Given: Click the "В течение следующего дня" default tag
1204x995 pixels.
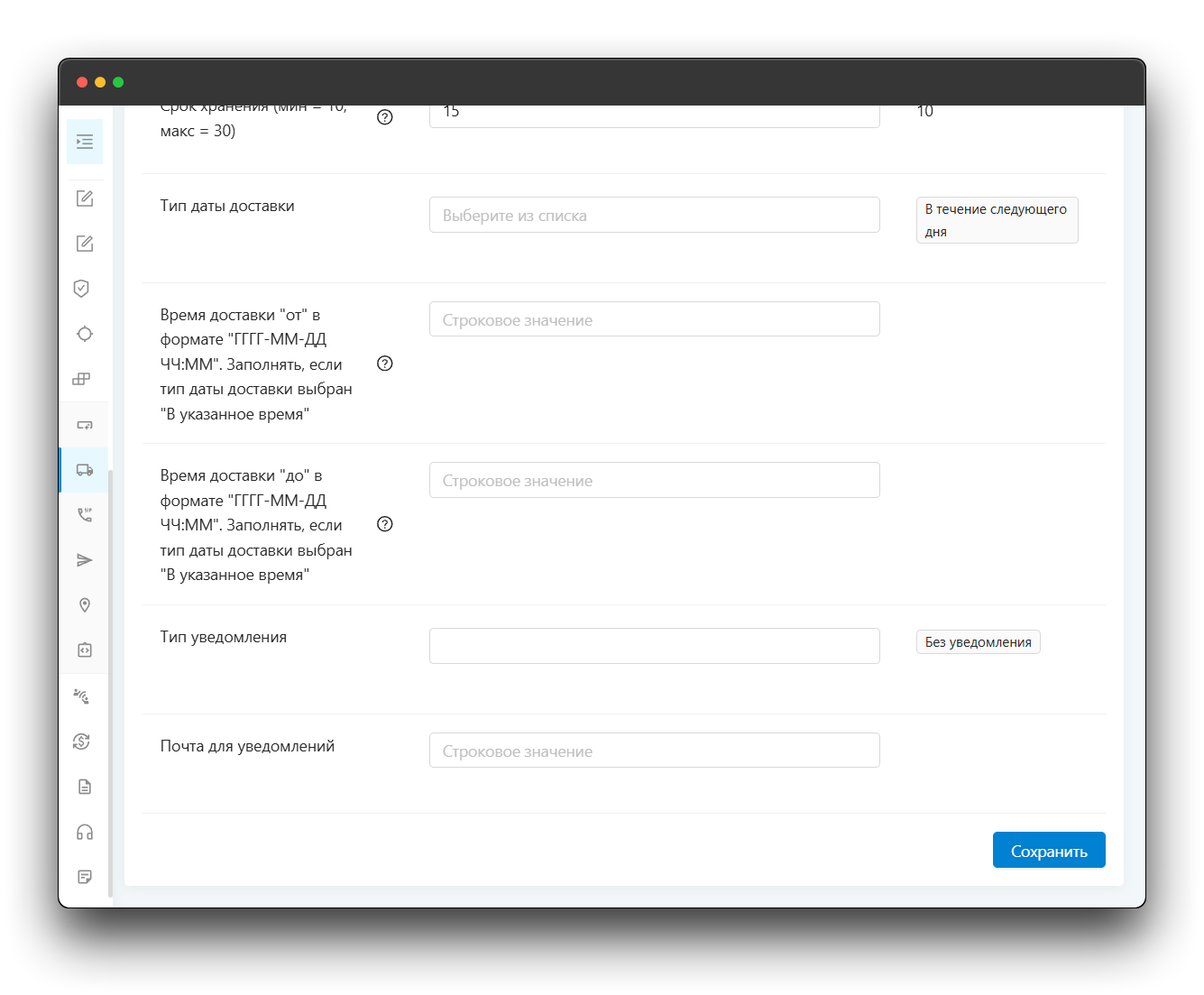Looking at the screenshot, I should tap(997, 220).
